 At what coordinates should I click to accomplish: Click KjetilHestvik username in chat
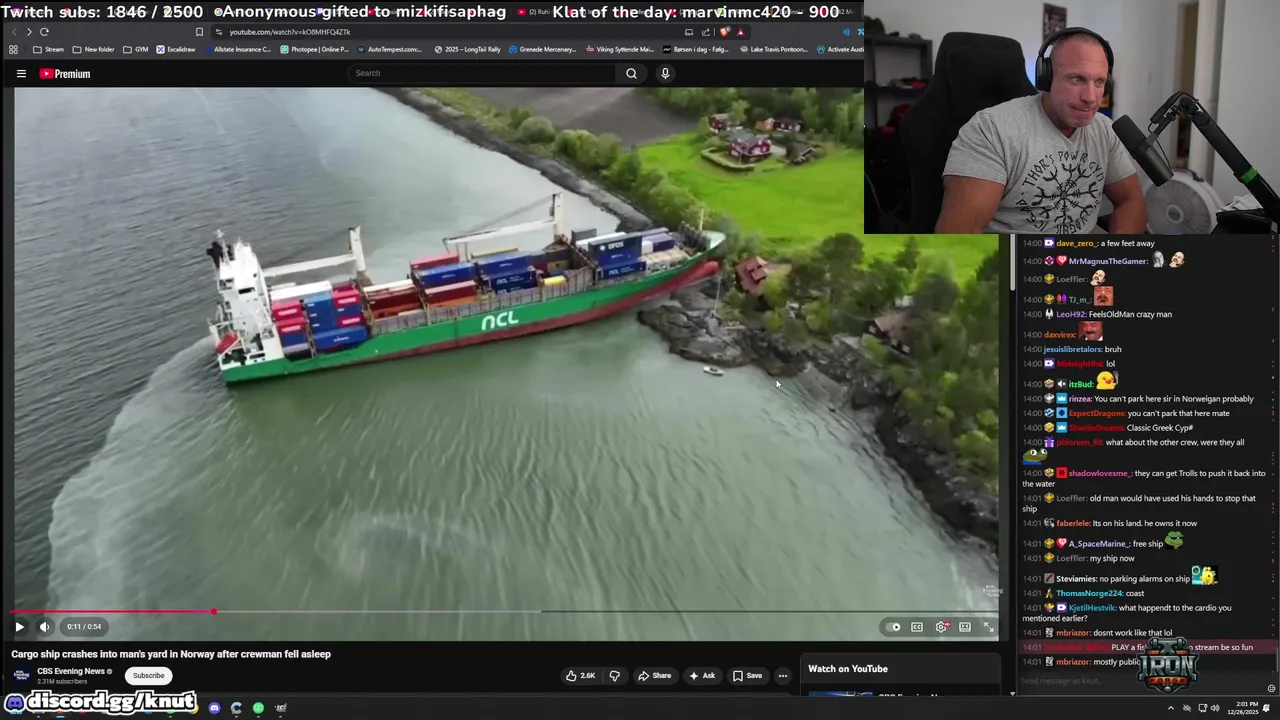(1091, 608)
